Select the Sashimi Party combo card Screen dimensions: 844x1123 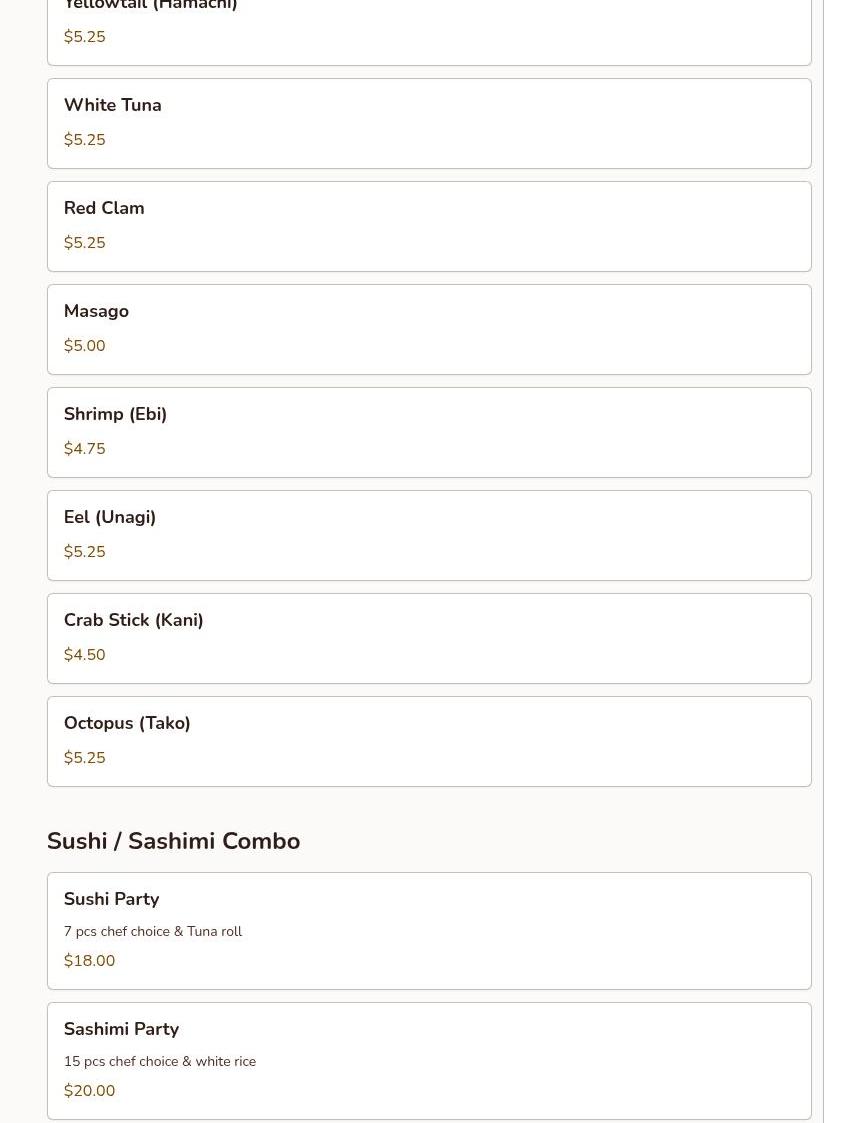(428, 1060)
